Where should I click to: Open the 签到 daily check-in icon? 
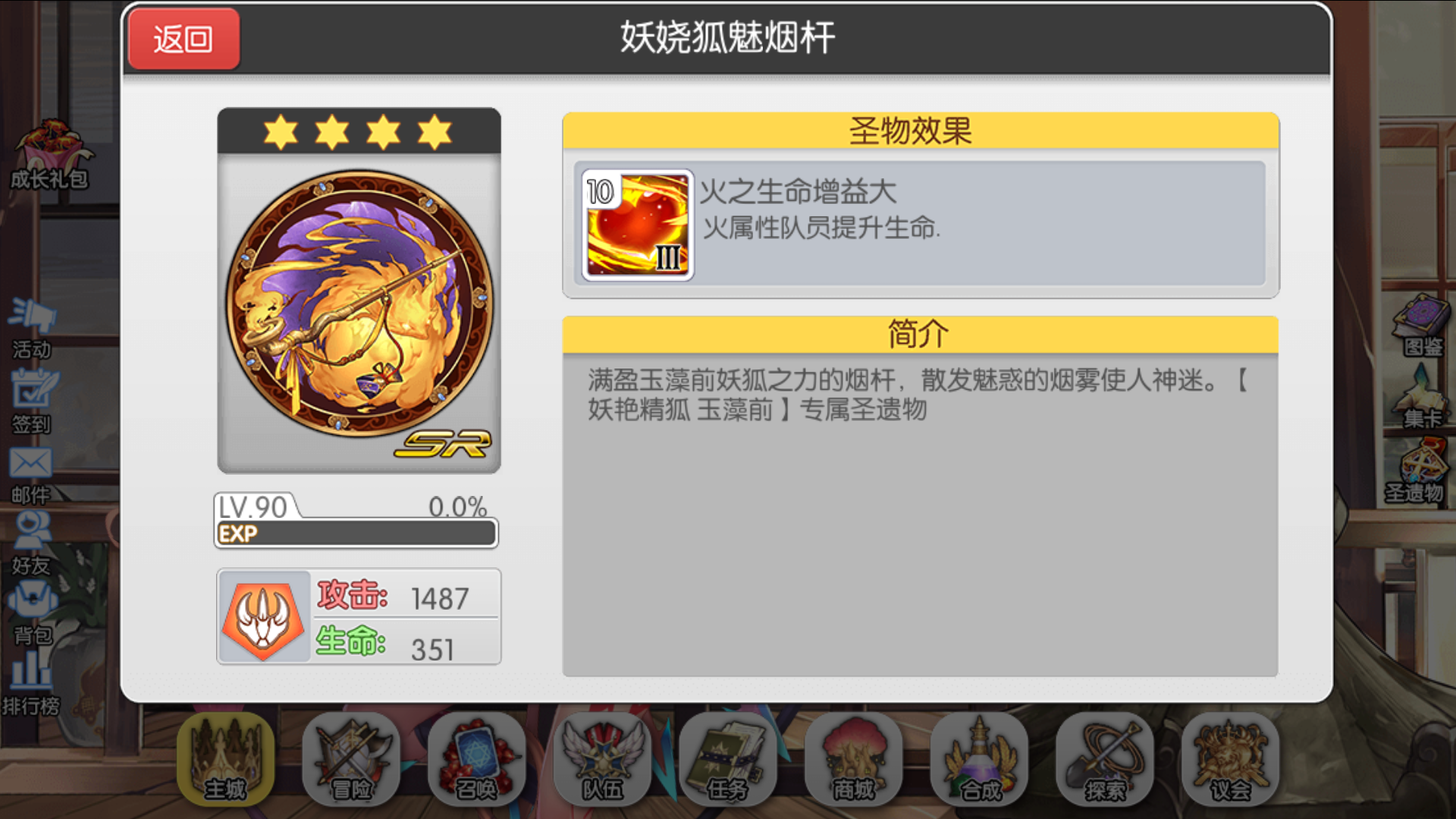(32, 401)
